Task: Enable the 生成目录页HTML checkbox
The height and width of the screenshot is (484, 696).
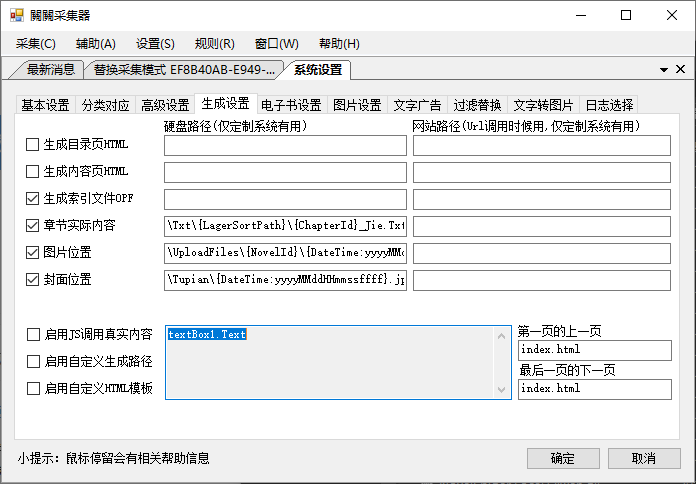Action: (x=32, y=144)
